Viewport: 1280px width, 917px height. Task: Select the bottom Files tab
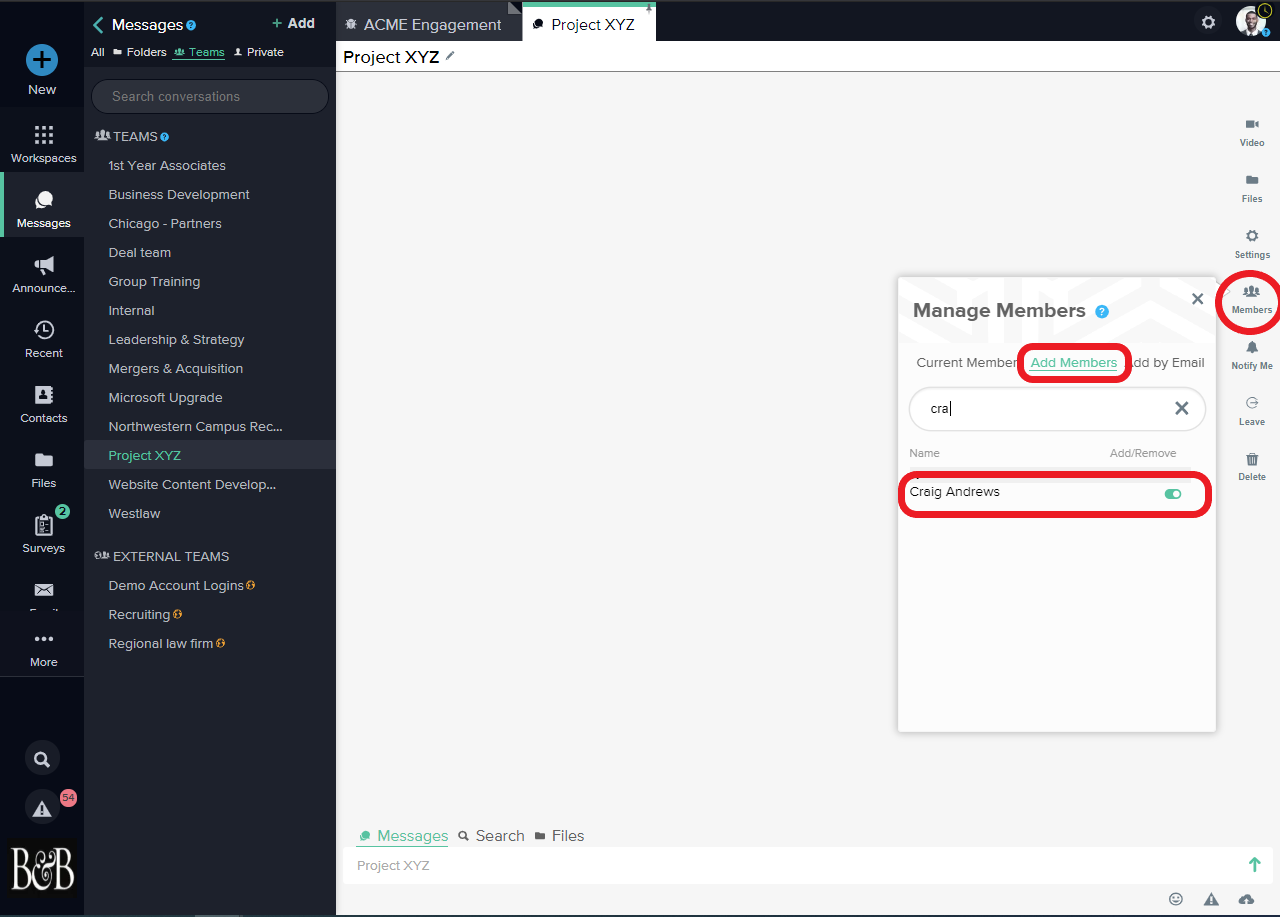[559, 836]
